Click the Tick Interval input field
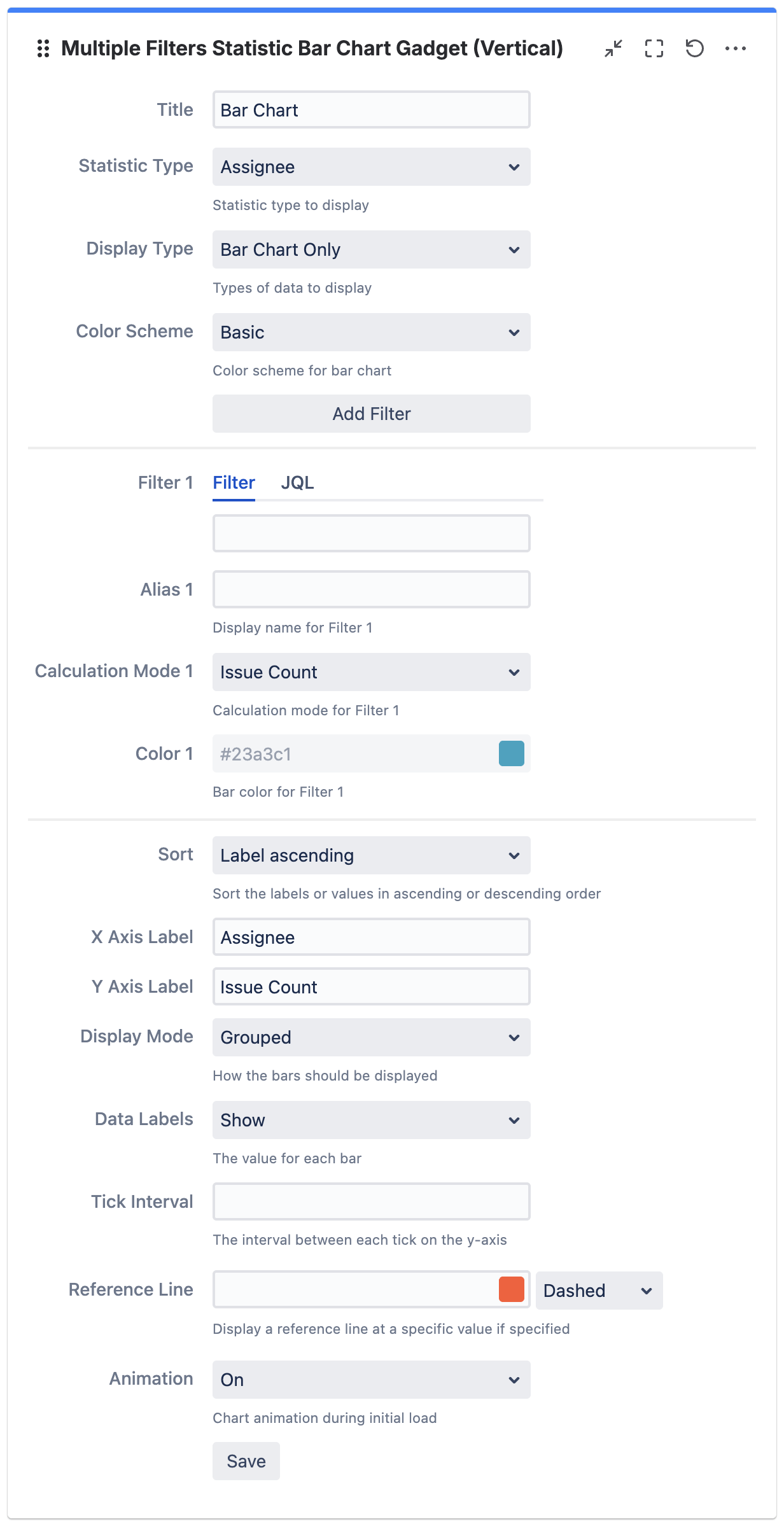The image size is (784, 1526). (371, 1201)
